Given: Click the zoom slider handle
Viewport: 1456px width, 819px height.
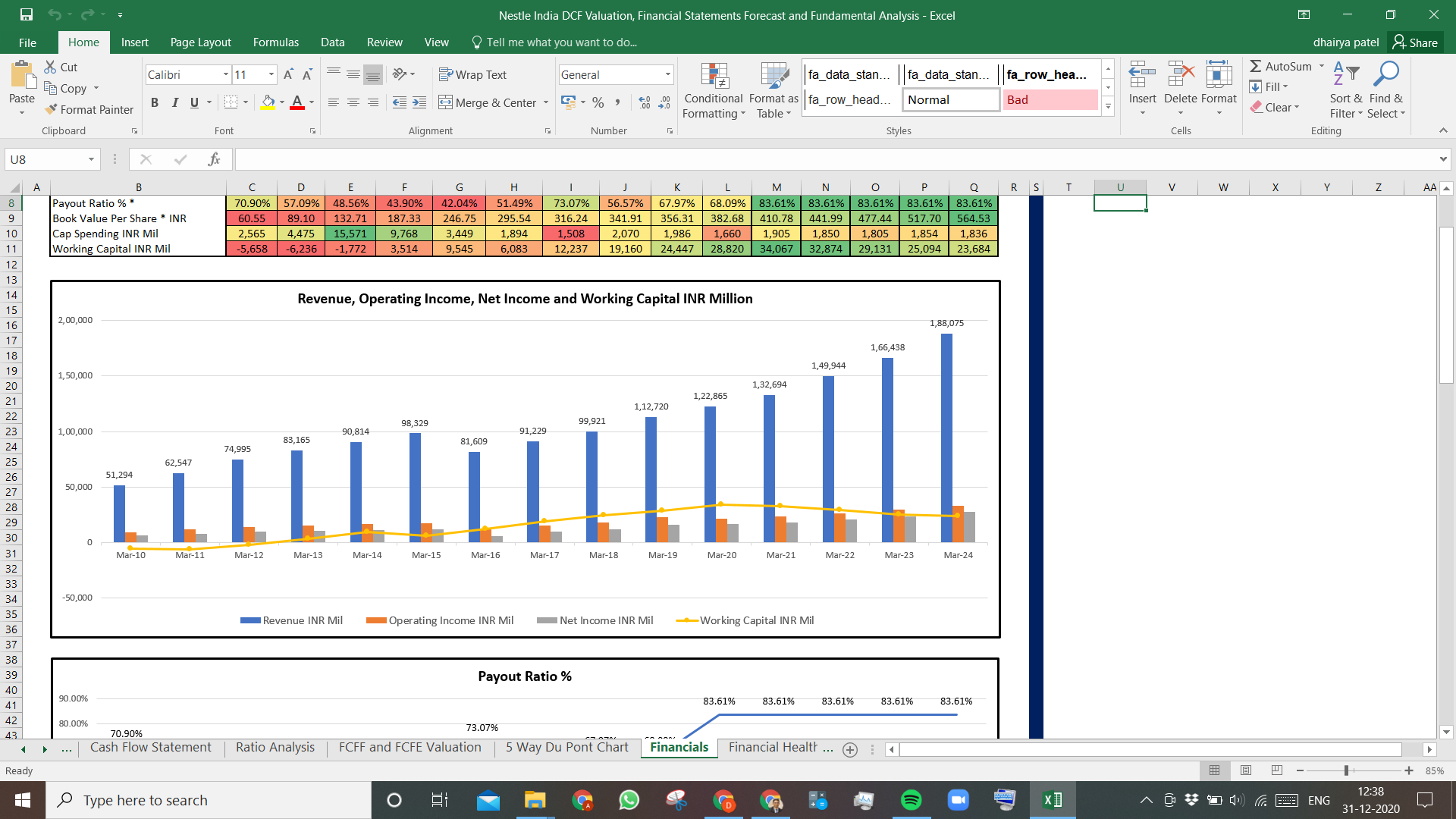Looking at the screenshot, I should pos(1347,770).
